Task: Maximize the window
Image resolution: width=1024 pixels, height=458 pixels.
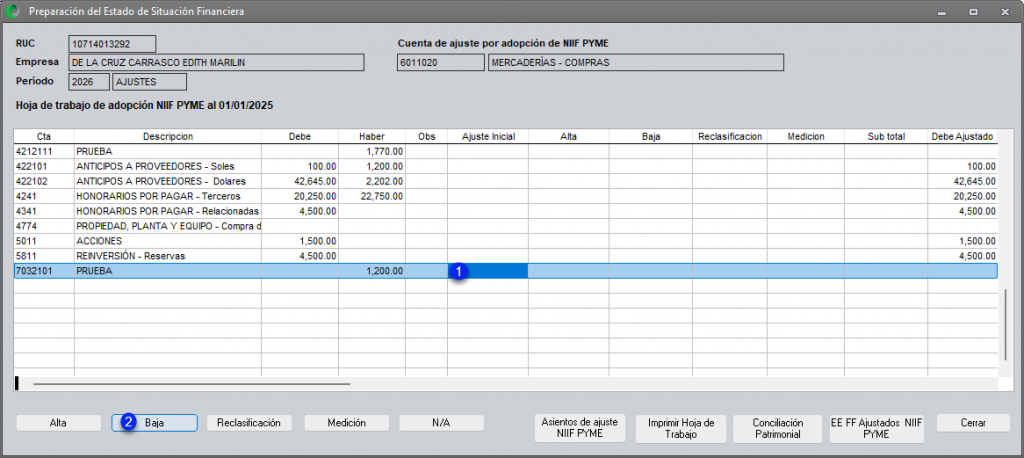Action: 973,12
